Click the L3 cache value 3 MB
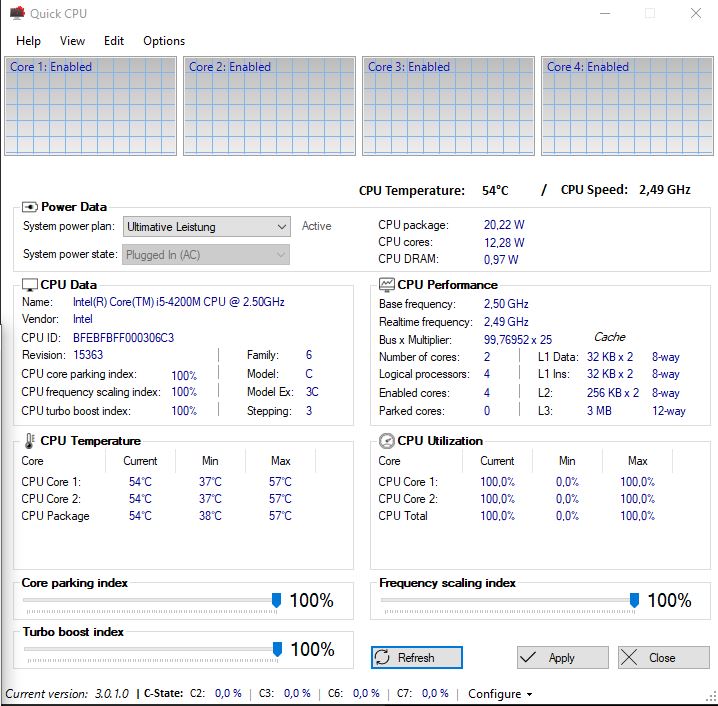 tap(599, 411)
